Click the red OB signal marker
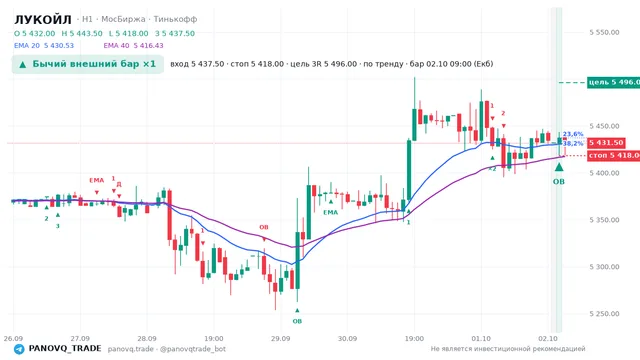The image size is (640, 360). (264, 227)
